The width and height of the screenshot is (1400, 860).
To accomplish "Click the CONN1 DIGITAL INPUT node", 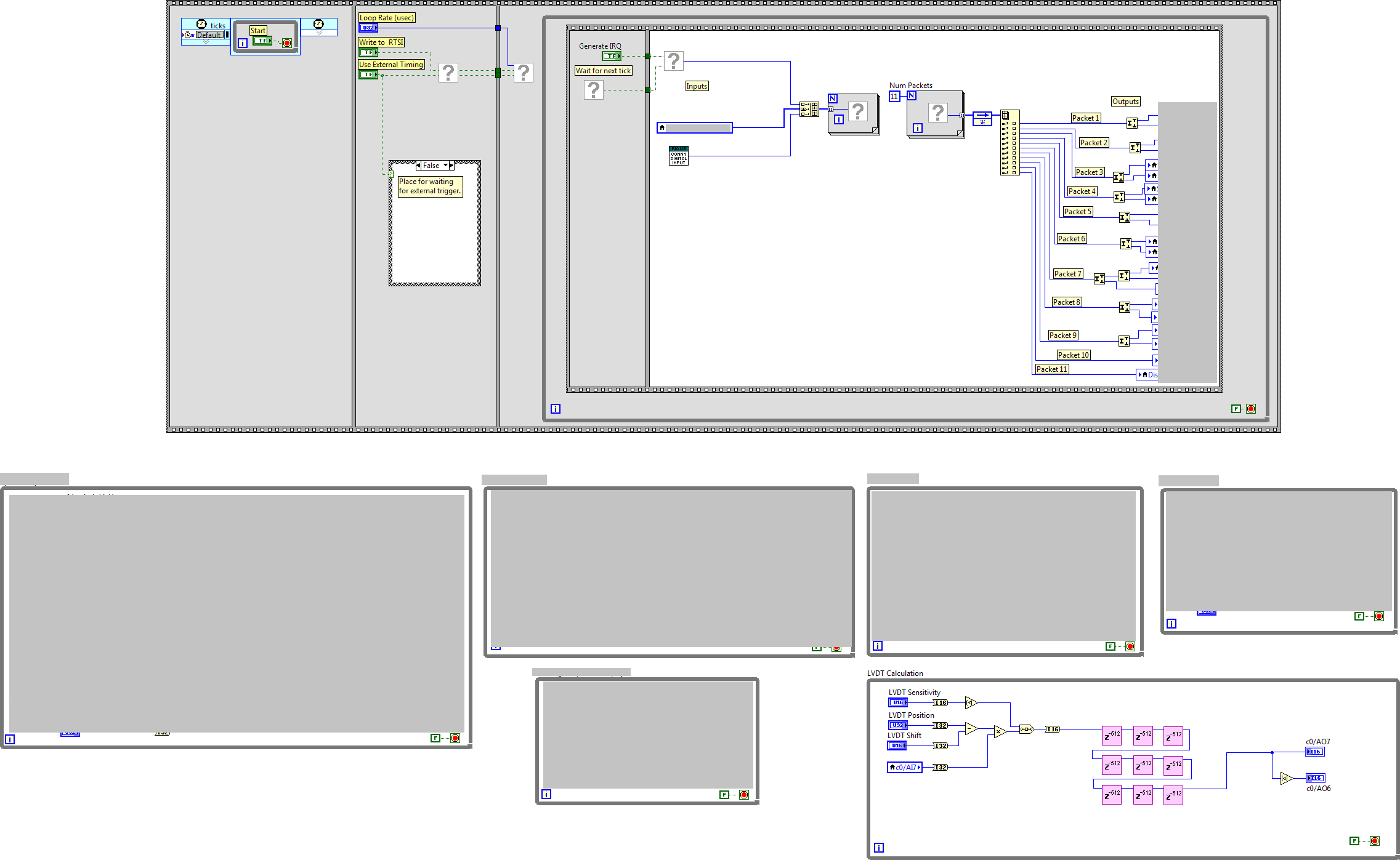I will click(x=679, y=156).
